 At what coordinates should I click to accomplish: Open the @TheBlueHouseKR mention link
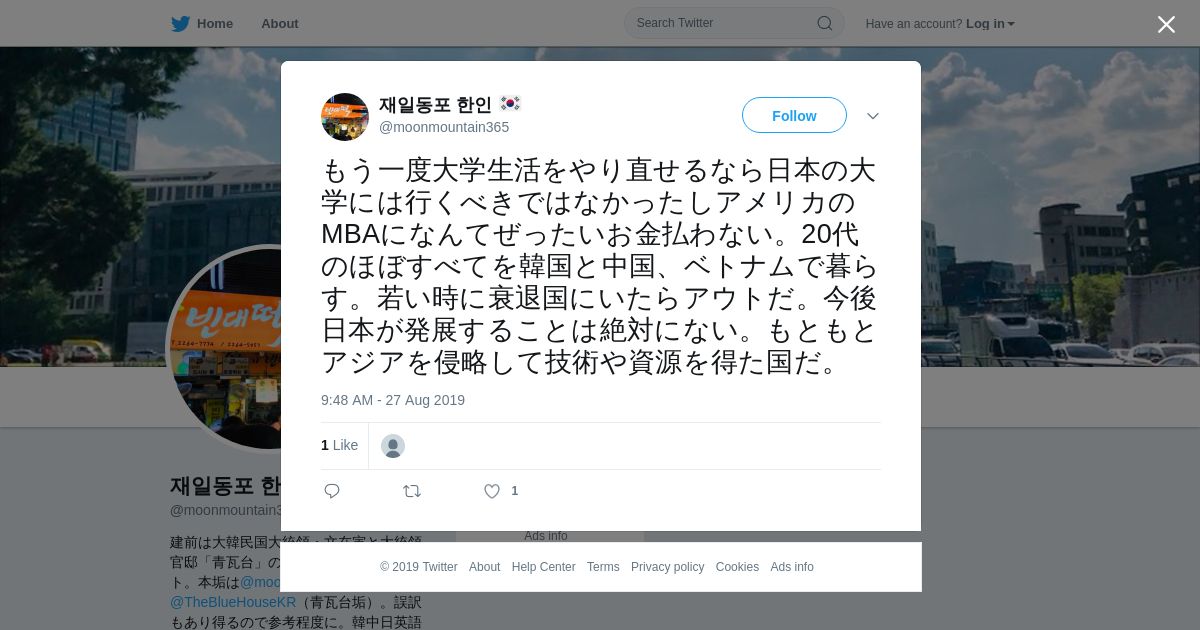click(233, 602)
